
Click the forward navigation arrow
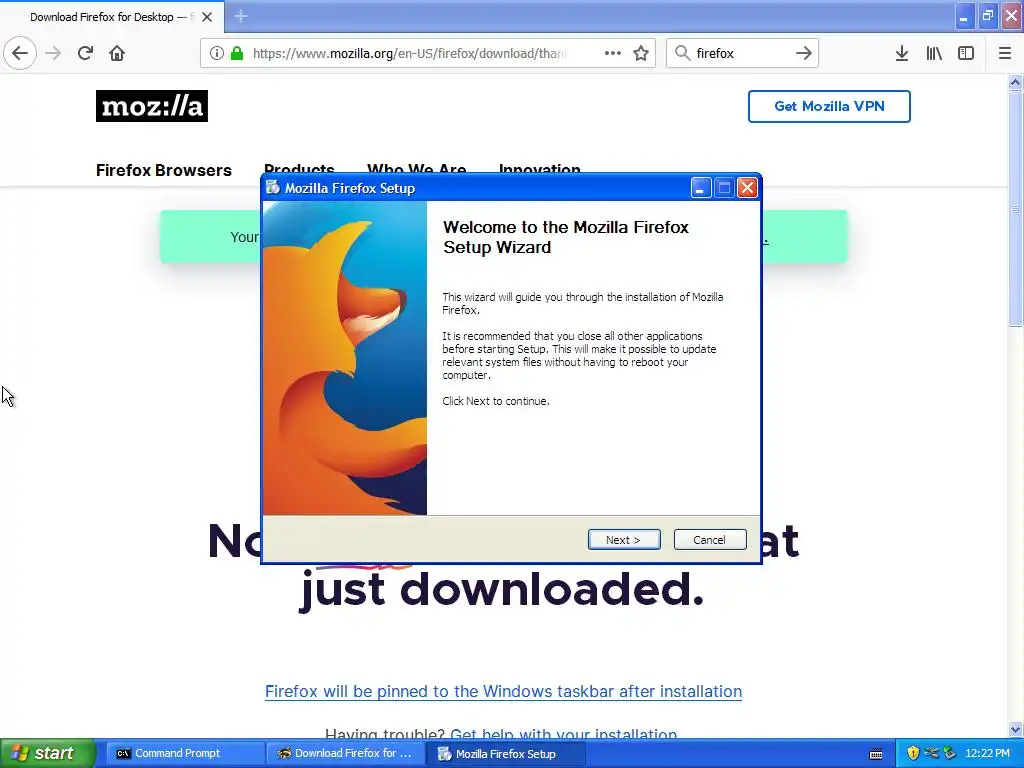[x=53, y=53]
